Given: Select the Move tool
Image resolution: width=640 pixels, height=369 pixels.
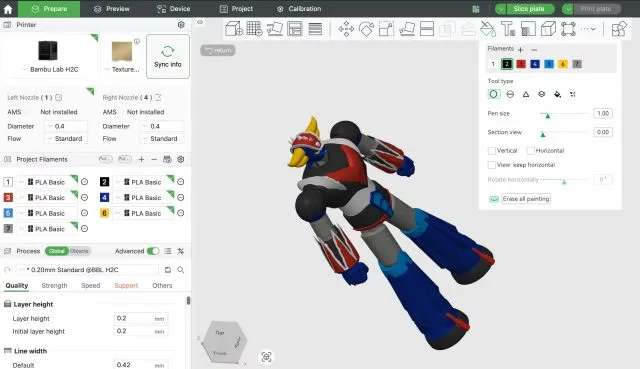Looking at the screenshot, I should click(x=346, y=29).
